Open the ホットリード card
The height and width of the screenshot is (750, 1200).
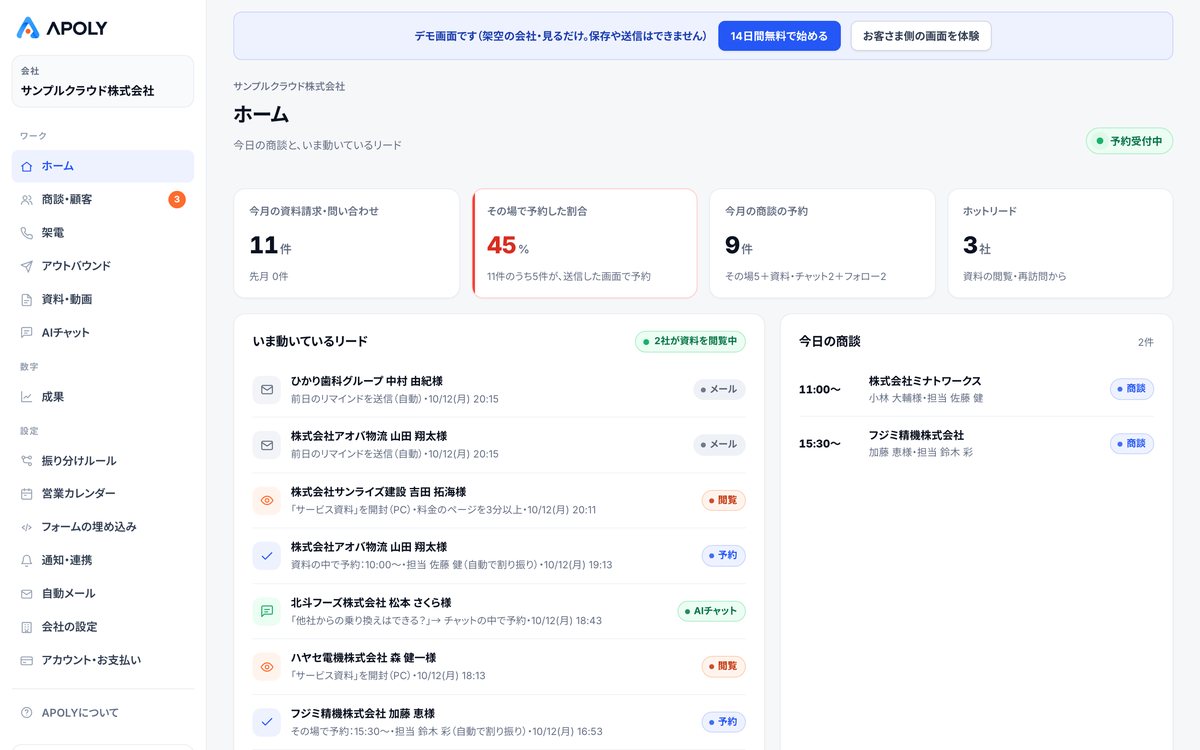[1060, 243]
